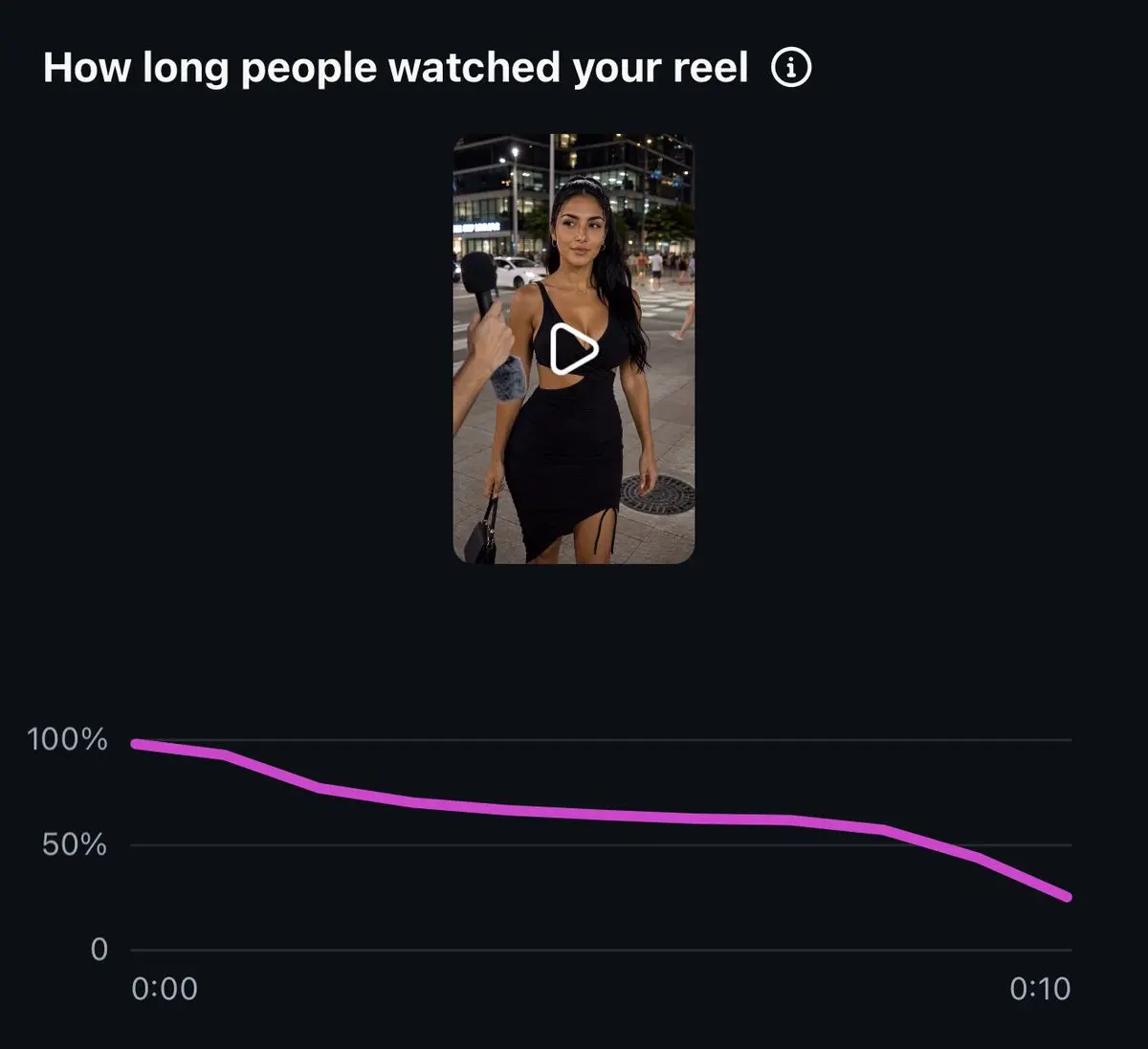Click the info icon beside the heading
The width and height of the screenshot is (1148, 1049).
pos(791,69)
